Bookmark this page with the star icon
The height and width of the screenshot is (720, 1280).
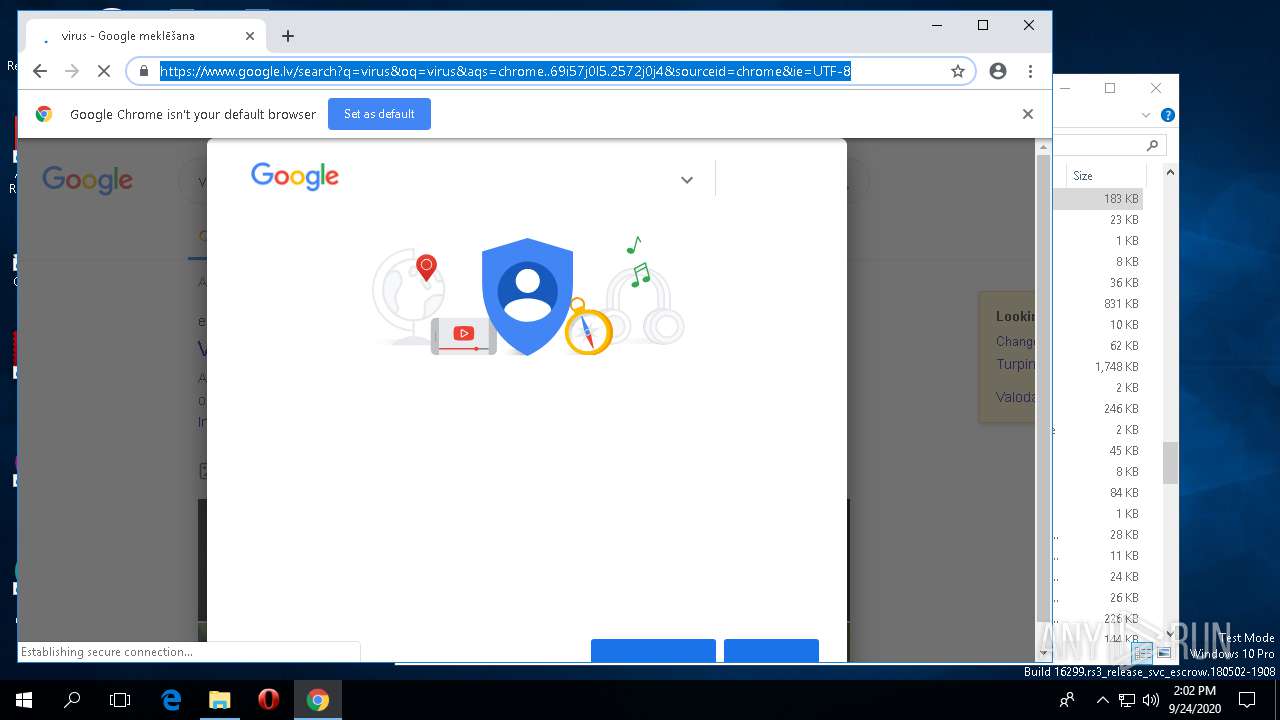coord(957,71)
